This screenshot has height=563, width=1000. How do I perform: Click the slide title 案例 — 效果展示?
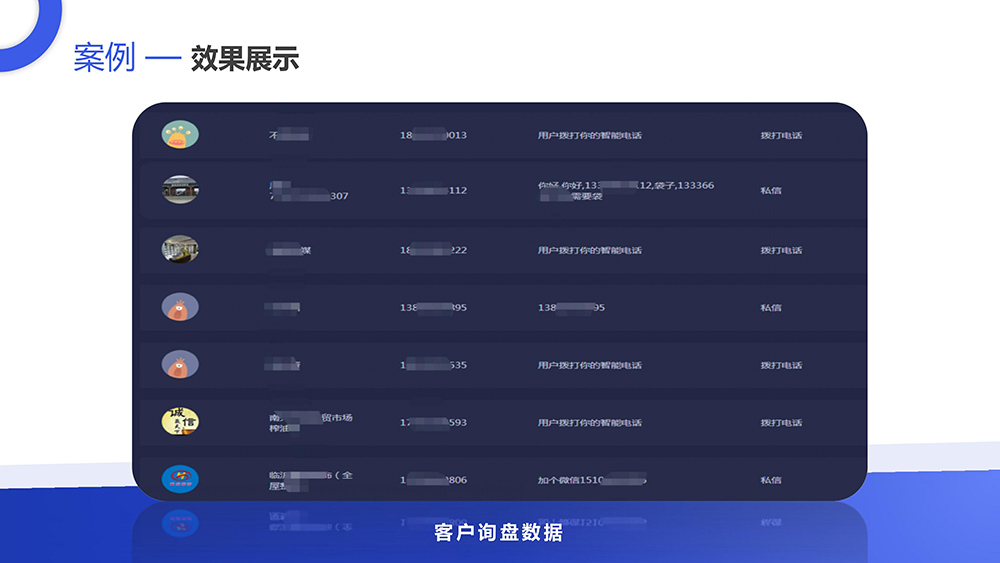click(186, 59)
